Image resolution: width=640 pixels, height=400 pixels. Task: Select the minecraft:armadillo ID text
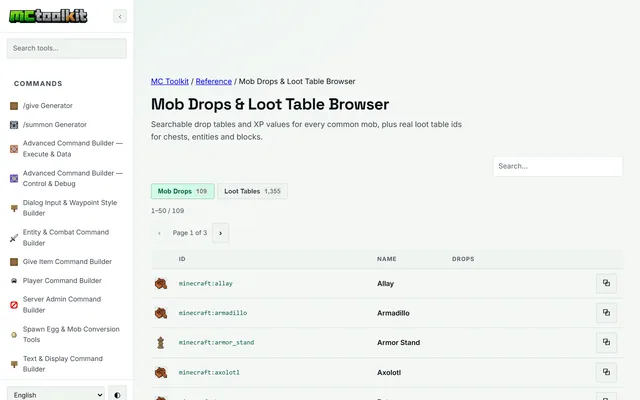pyautogui.click(x=213, y=313)
